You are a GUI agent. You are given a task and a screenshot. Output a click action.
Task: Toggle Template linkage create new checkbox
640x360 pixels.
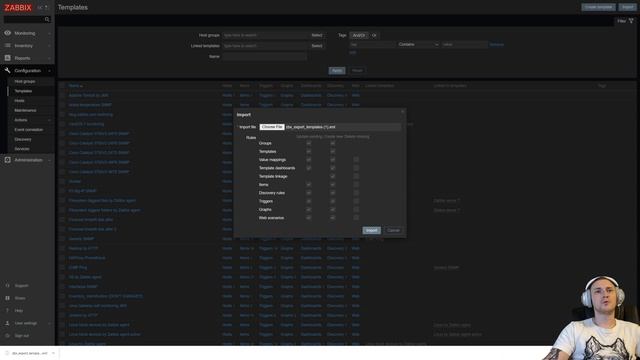pyautogui.click(x=333, y=176)
